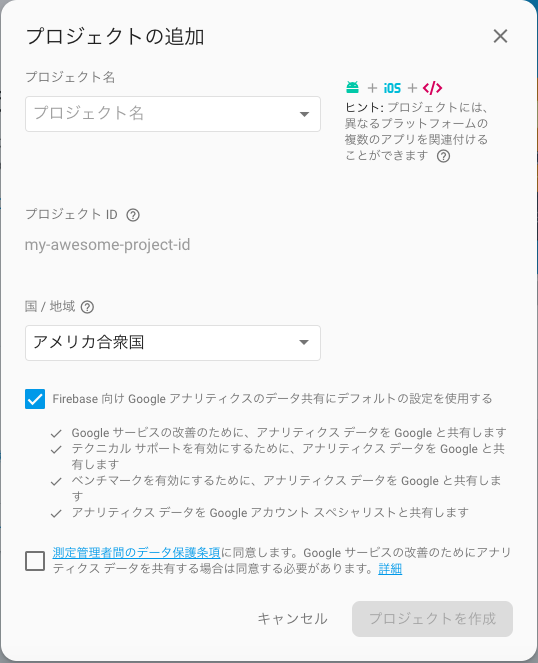Select the アメリカ合衆国 combo box
The image size is (538, 663).
pos(173,343)
